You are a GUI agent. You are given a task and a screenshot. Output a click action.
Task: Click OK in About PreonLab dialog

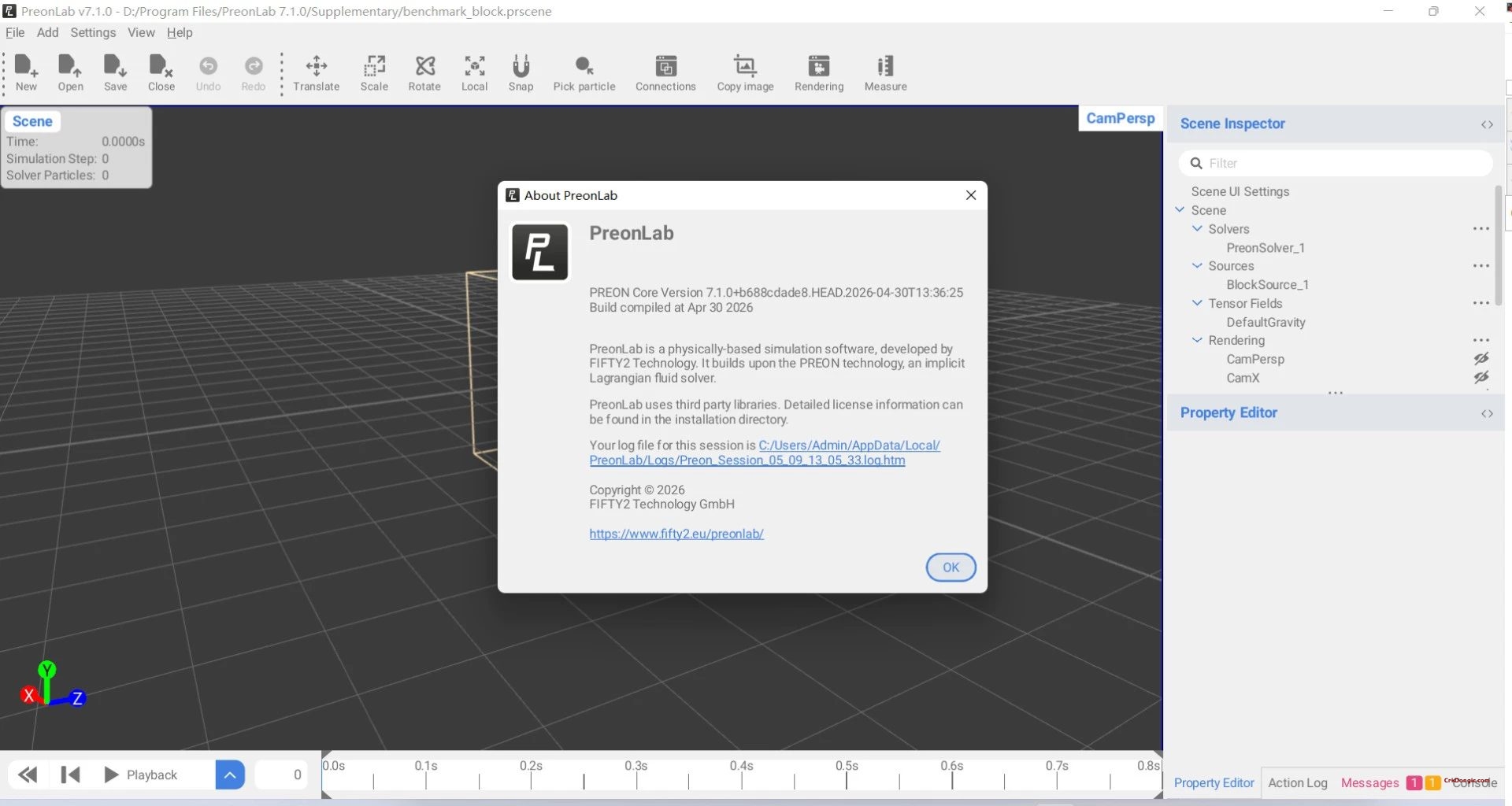pos(951,568)
